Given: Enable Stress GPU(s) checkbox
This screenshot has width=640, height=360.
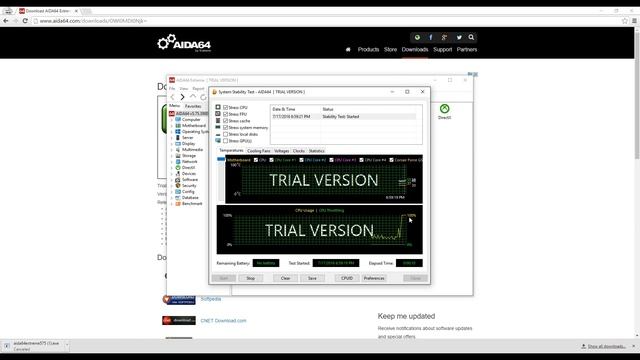Looking at the screenshot, I should (225, 141).
